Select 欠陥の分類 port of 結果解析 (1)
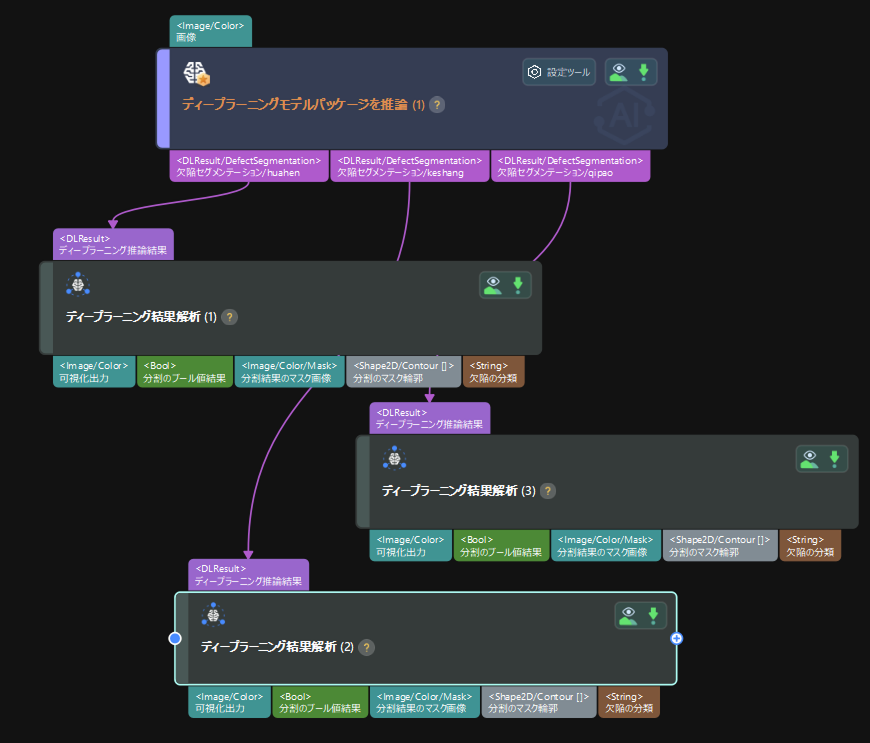 coord(494,372)
